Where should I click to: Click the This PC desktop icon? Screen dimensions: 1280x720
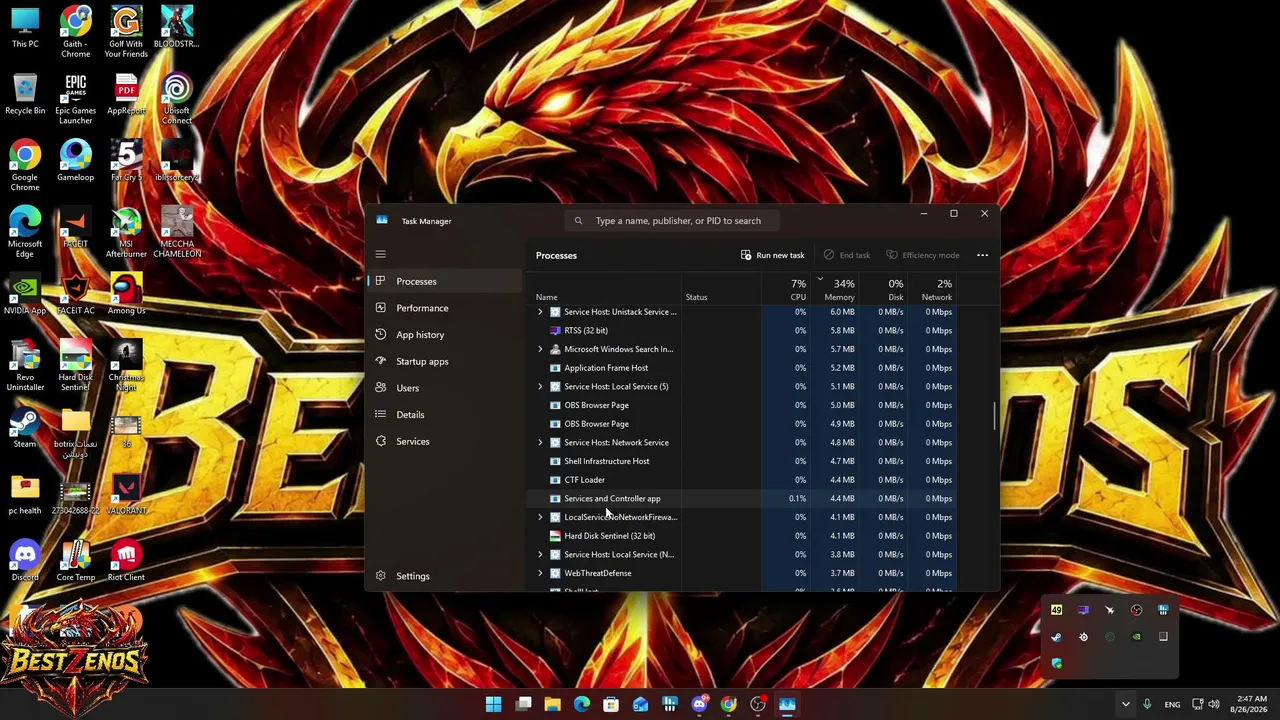click(x=25, y=28)
